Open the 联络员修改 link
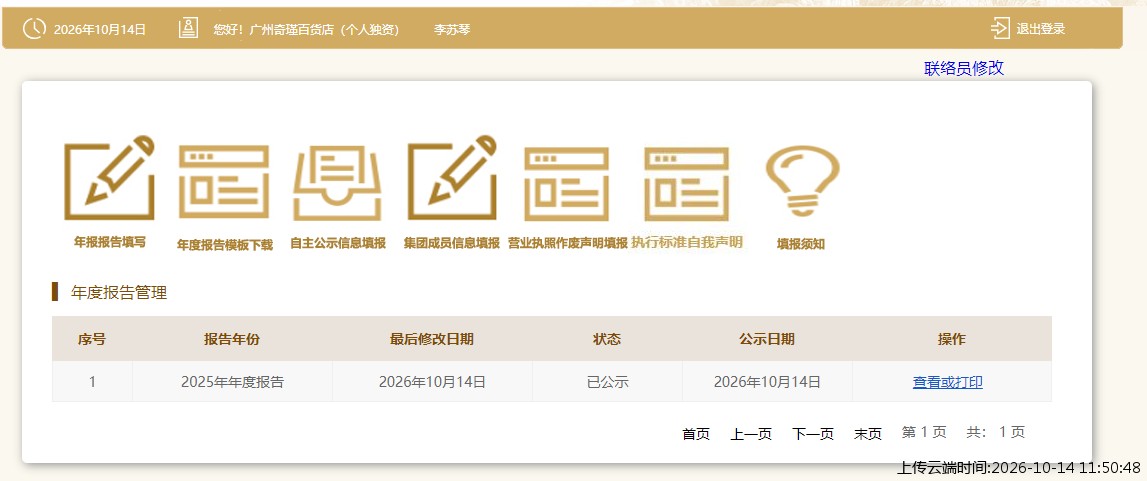 [964, 68]
